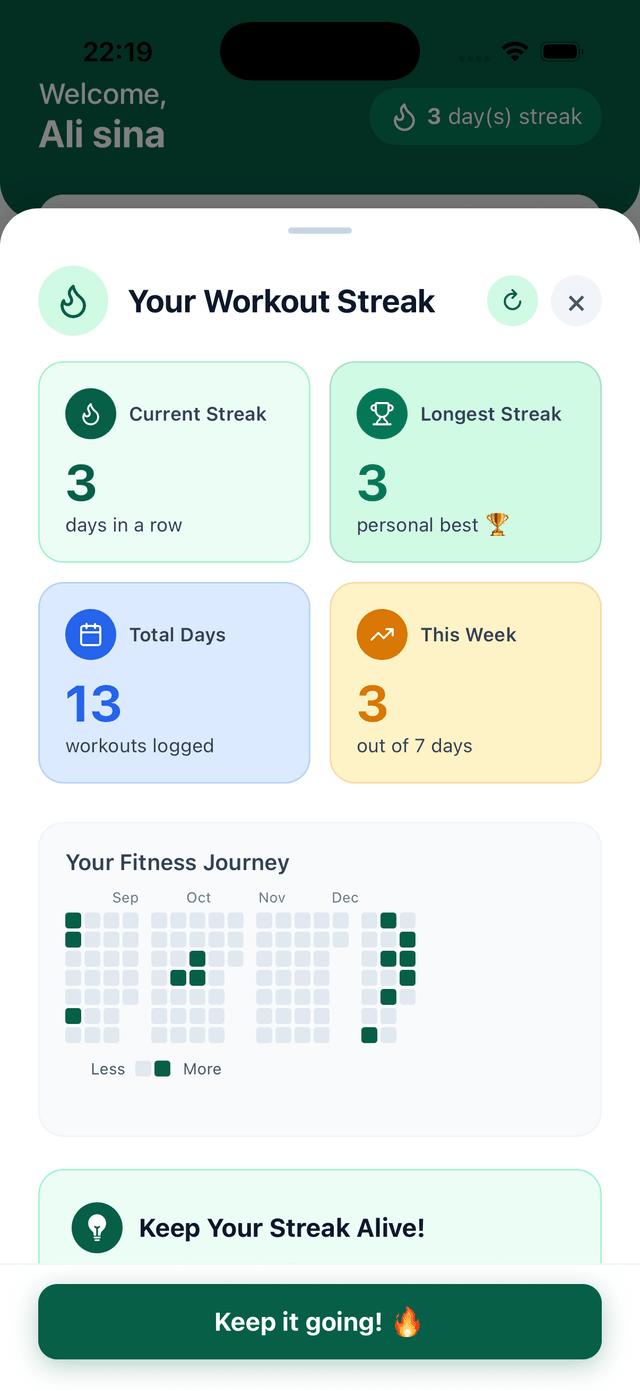This screenshot has height=1391, width=640.
Task: Click the This Week trending arrow icon
Action: [382, 634]
